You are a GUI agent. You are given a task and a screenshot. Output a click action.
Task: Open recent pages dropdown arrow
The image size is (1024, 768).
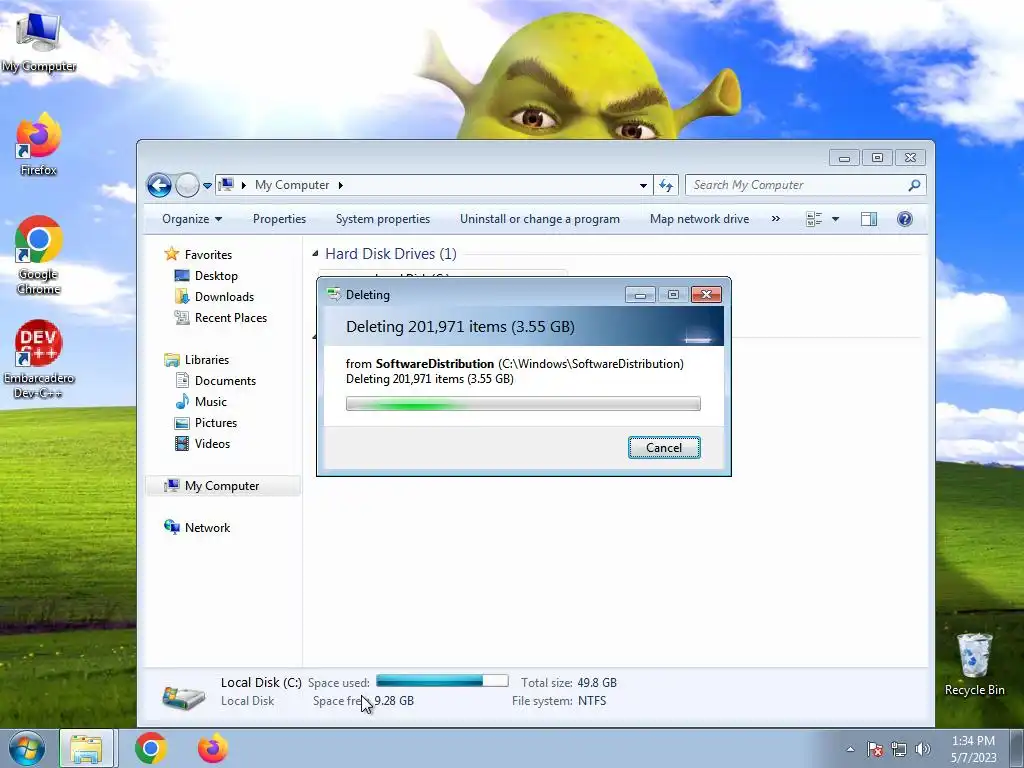click(207, 185)
